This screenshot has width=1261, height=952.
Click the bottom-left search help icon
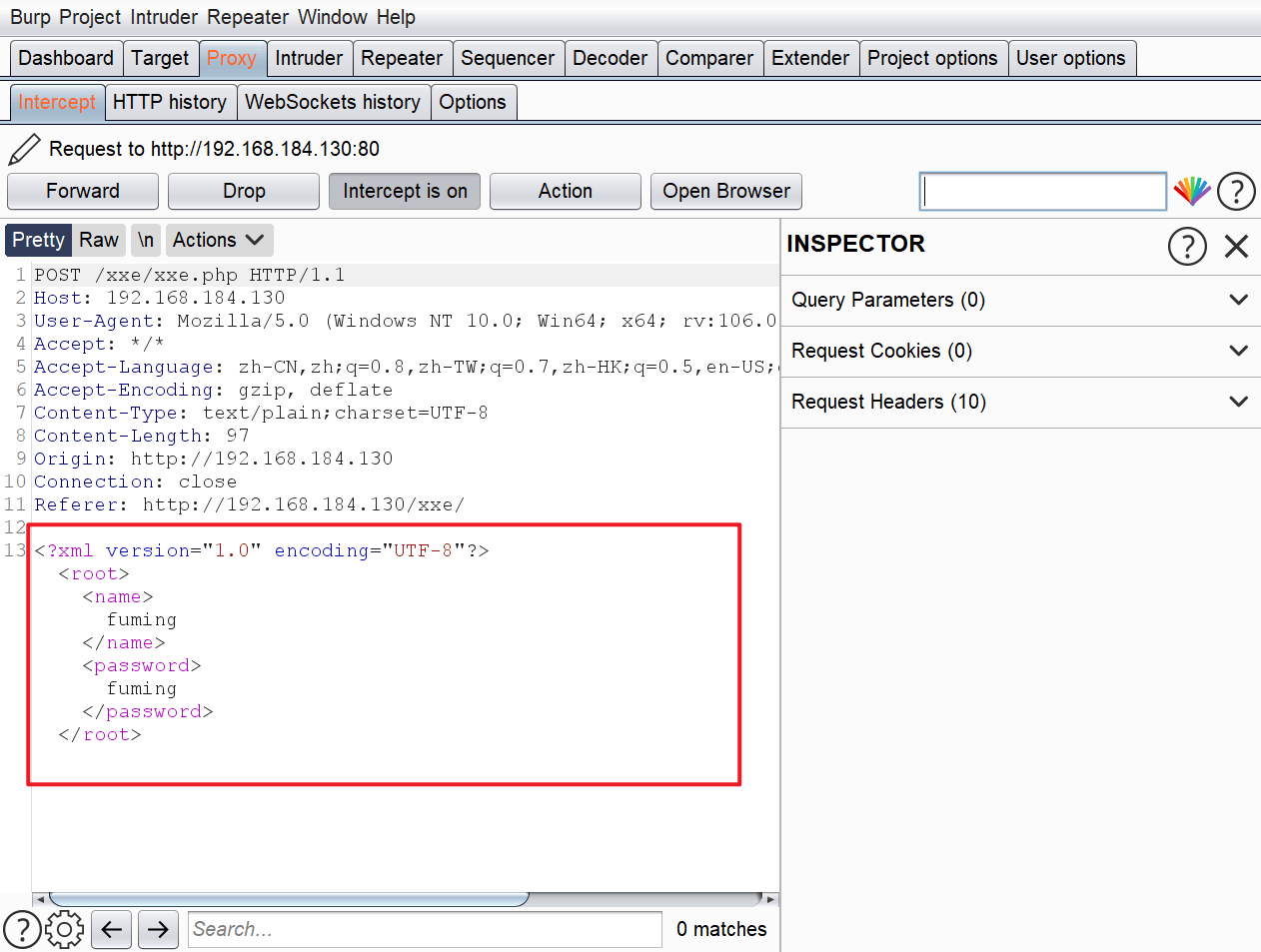[x=22, y=929]
